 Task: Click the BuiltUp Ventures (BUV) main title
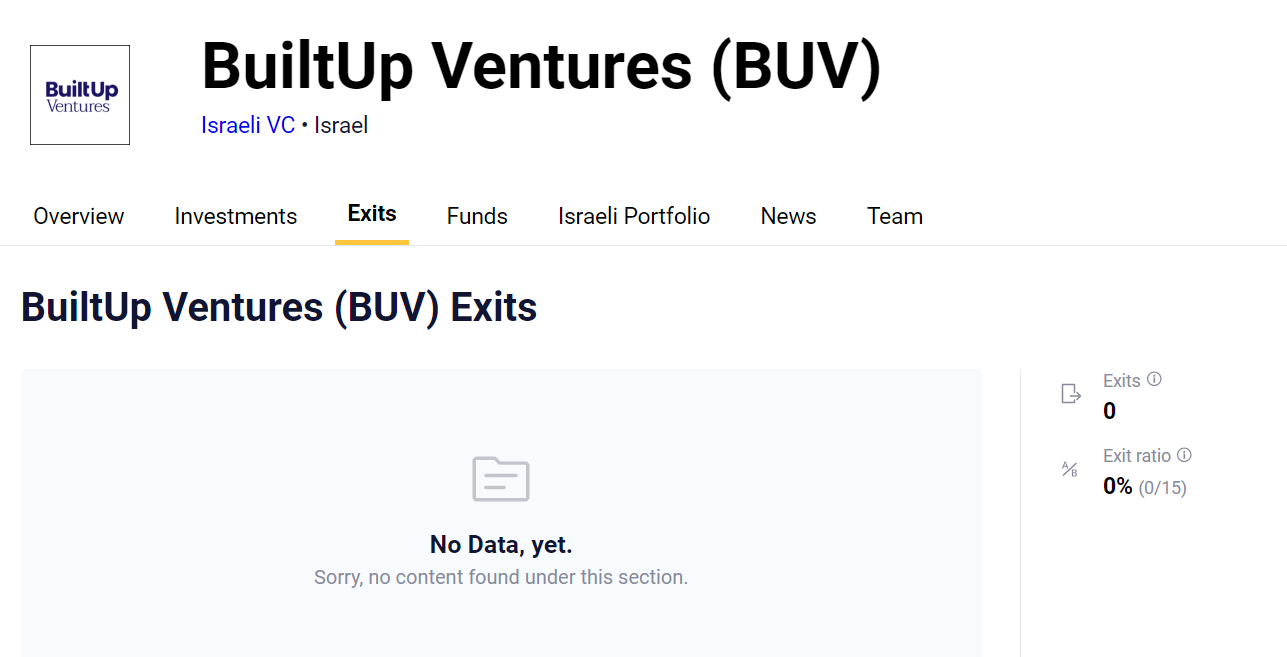[x=541, y=66]
